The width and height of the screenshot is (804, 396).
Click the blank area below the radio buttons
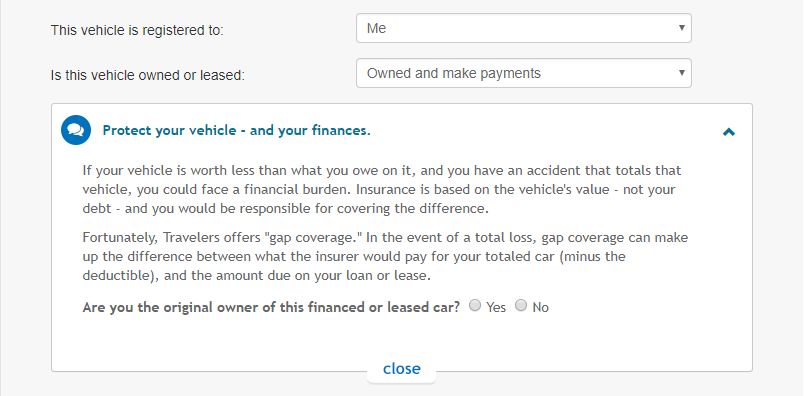401,339
